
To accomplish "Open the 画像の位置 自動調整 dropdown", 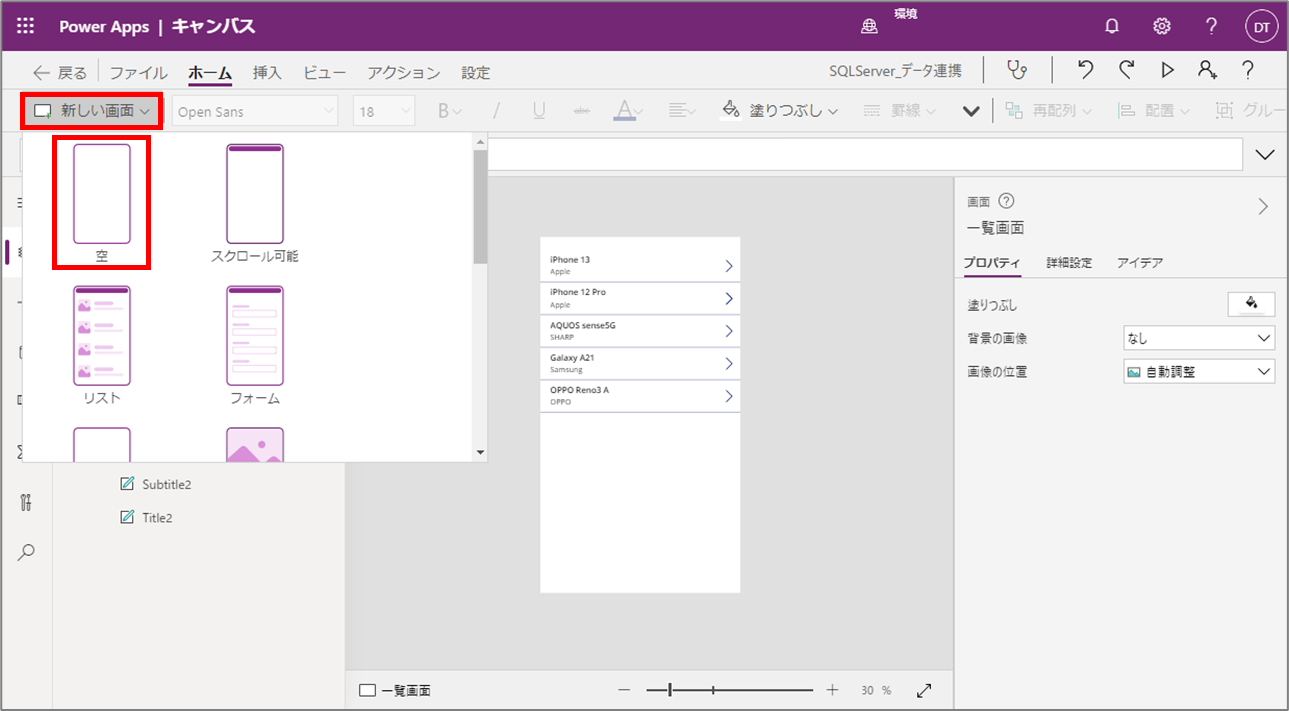I will (1199, 372).
